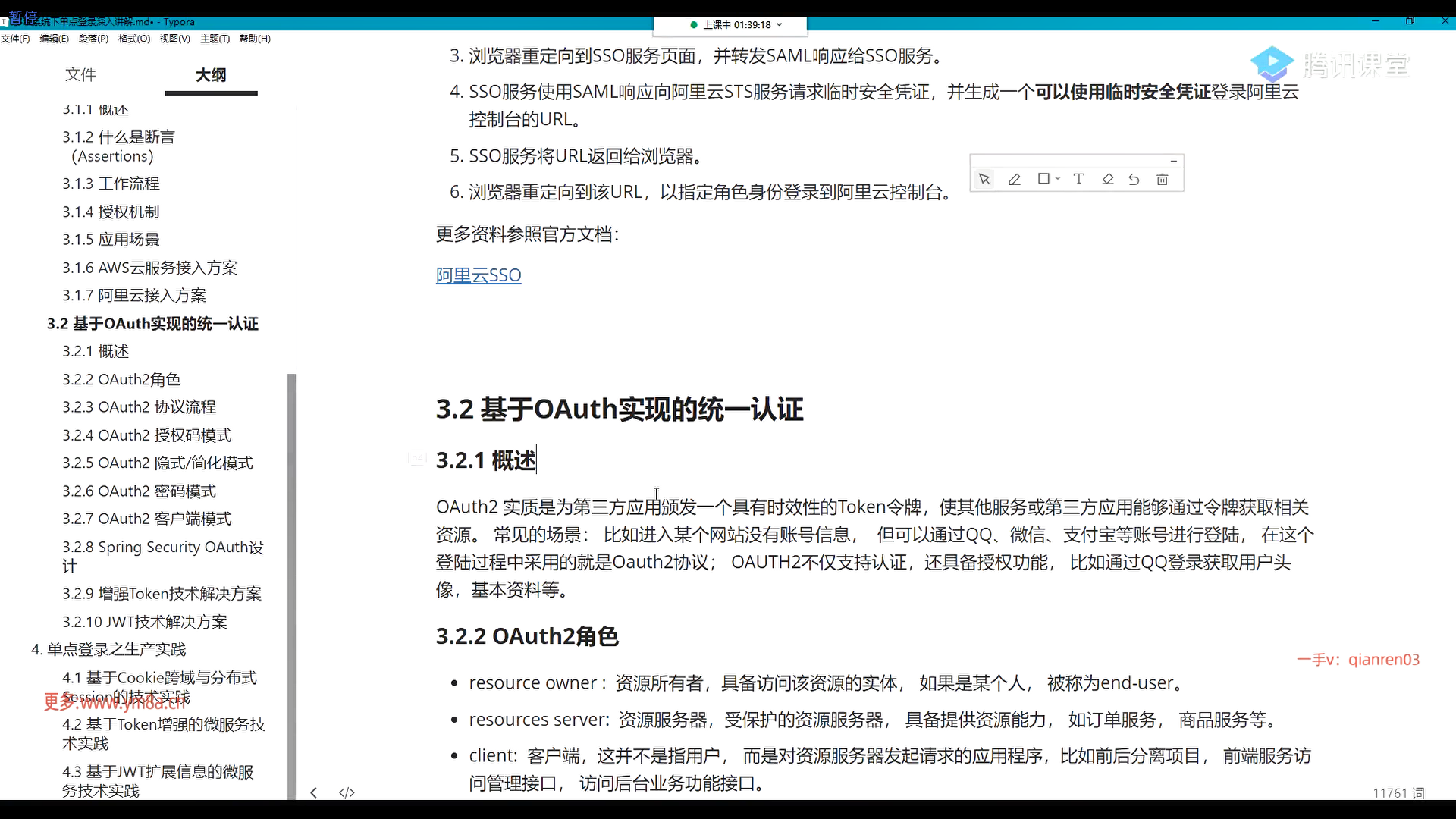Collapse sidebar with left chevron
The height and width of the screenshot is (819, 1456).
pyautogui.click(x=314, y=792)
